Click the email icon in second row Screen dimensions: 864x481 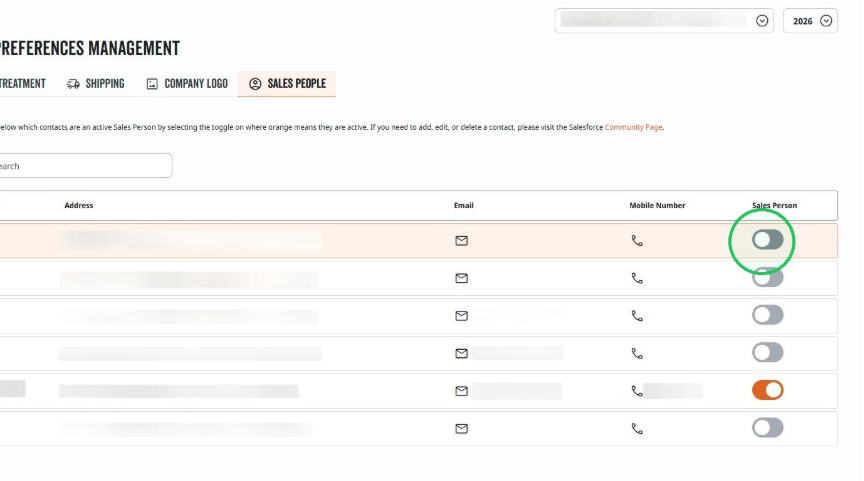point(461,278)
